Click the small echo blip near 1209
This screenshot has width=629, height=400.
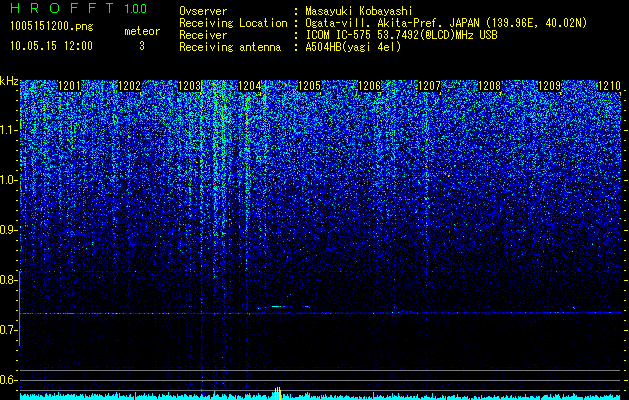click(573, 308)
